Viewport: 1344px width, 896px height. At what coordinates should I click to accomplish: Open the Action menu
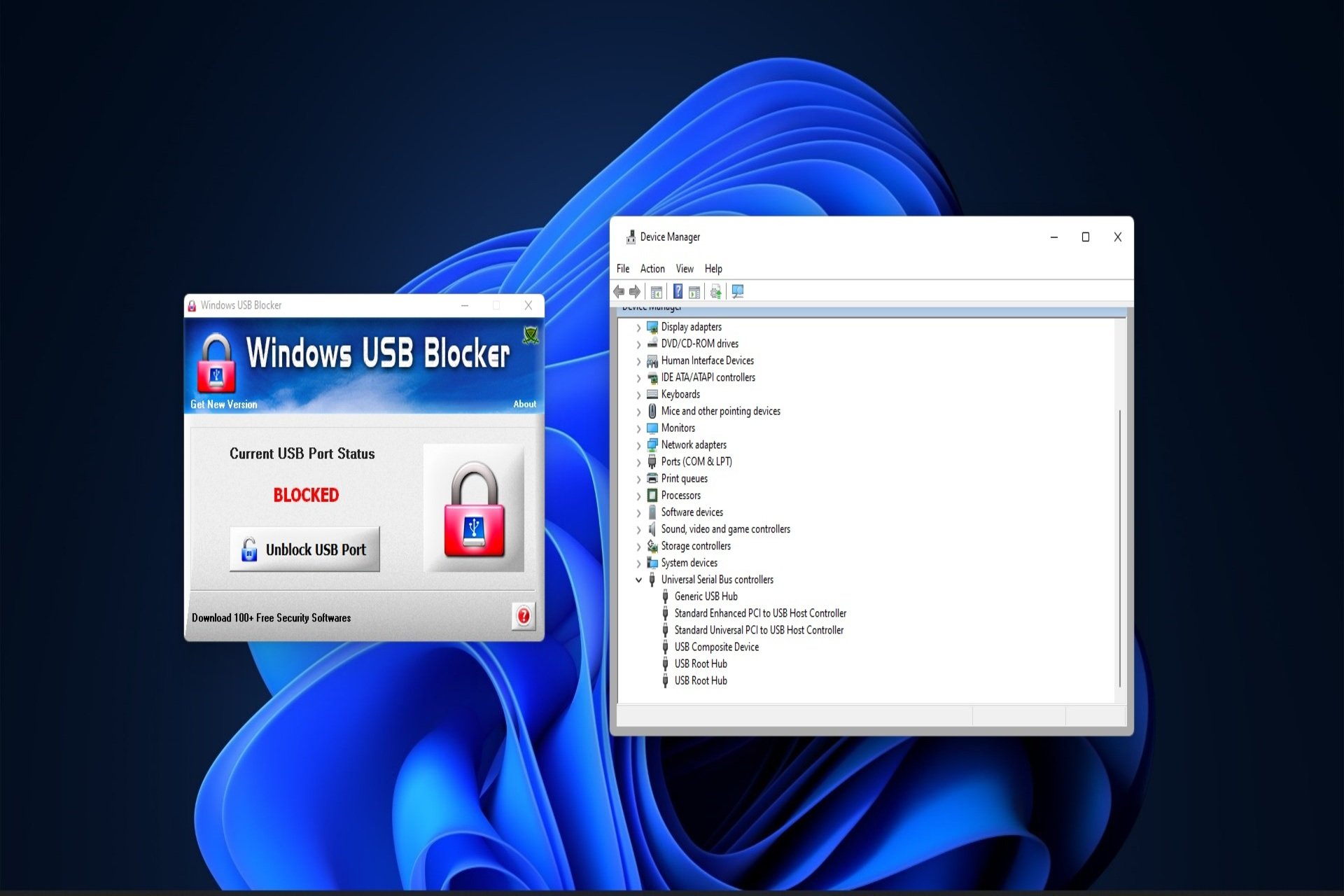pyautogui.click(x=652, y=269)
